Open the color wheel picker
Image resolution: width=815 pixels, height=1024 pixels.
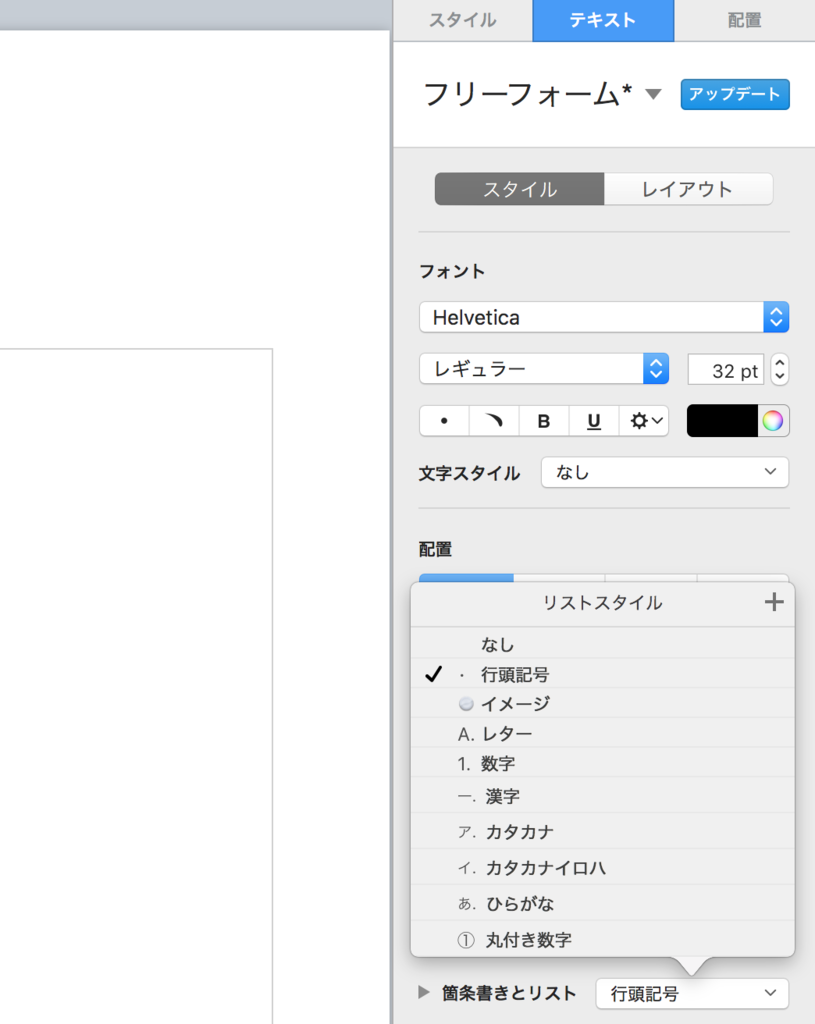[772, 420]
